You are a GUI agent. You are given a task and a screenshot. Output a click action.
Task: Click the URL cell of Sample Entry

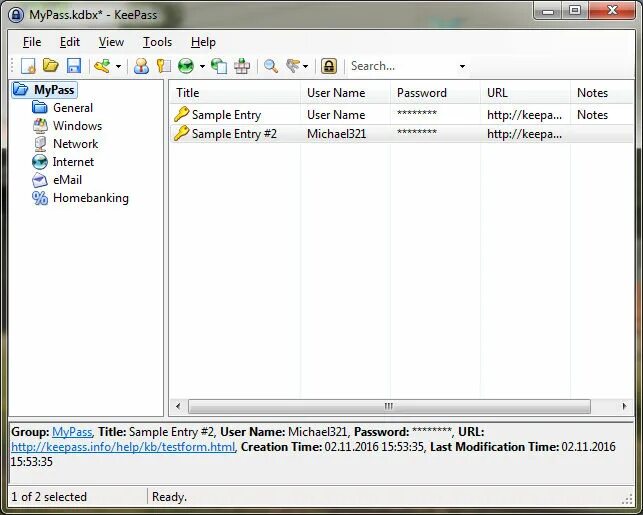524,115
